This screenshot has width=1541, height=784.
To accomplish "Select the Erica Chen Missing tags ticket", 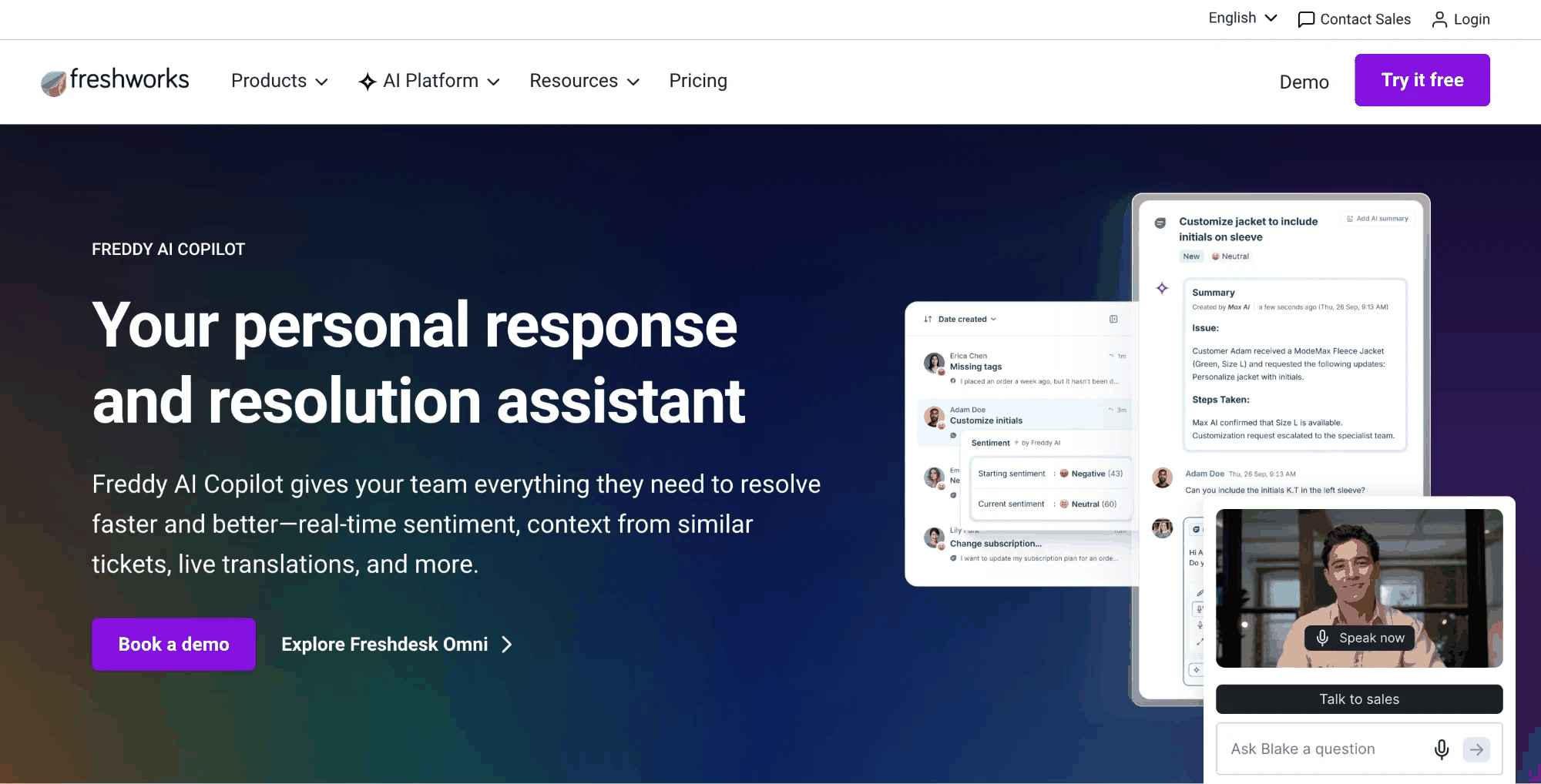I will (x=1025, y=368).
